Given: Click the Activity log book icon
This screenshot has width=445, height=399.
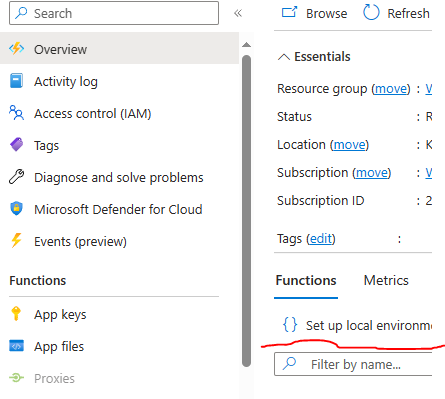Looking at the screenshot, I should (16, 81).
